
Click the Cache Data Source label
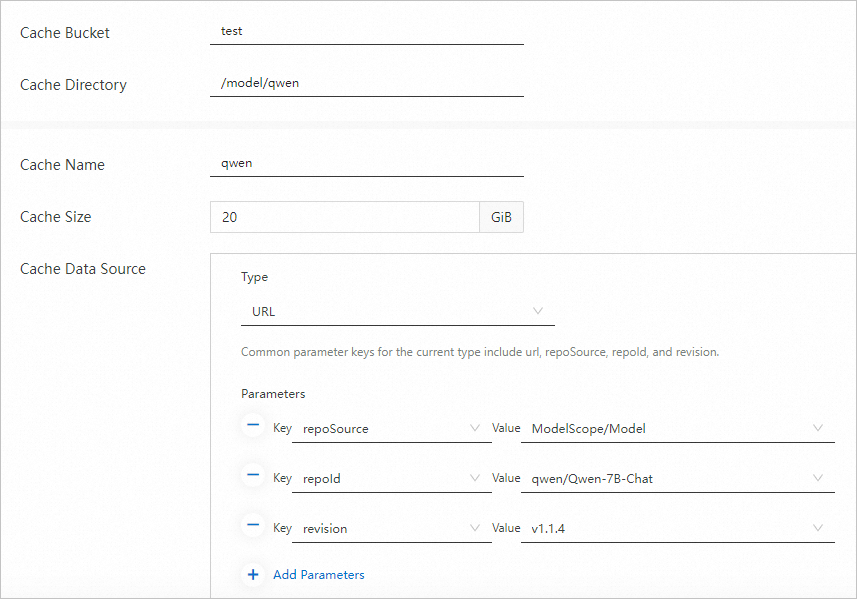[82, 268]
